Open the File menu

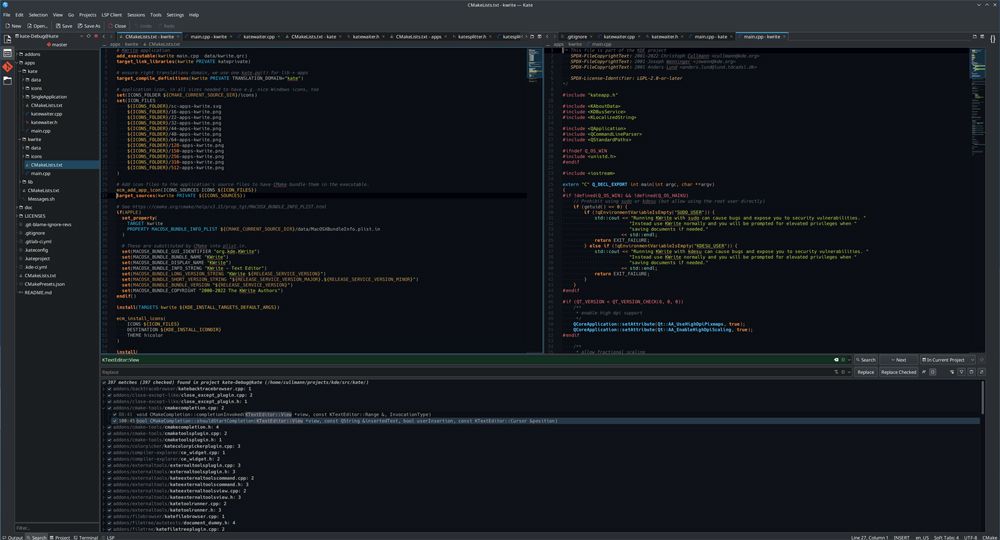(x=6, y=15)
